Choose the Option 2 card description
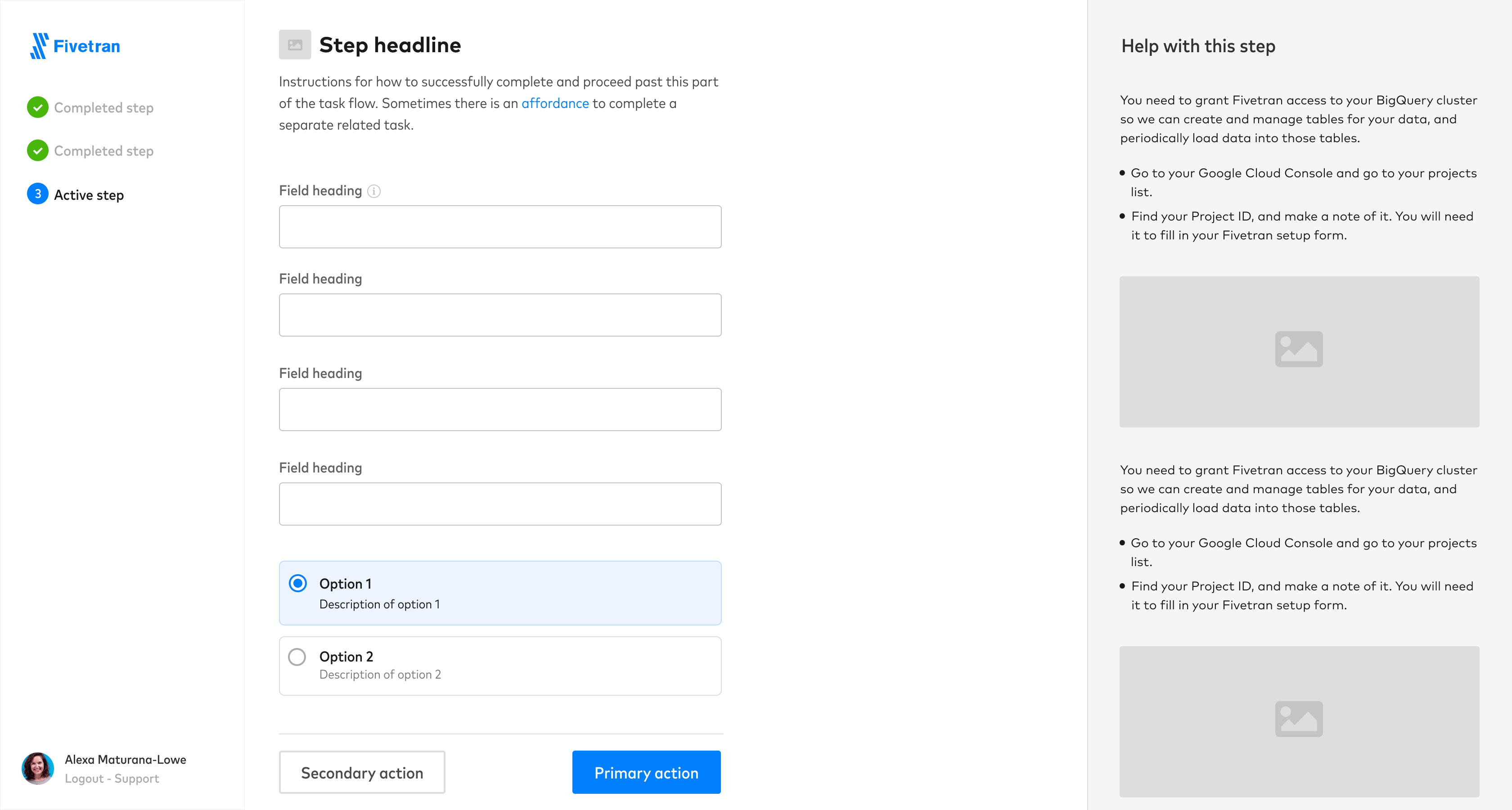1512x810 pixels. click(380, 675)
